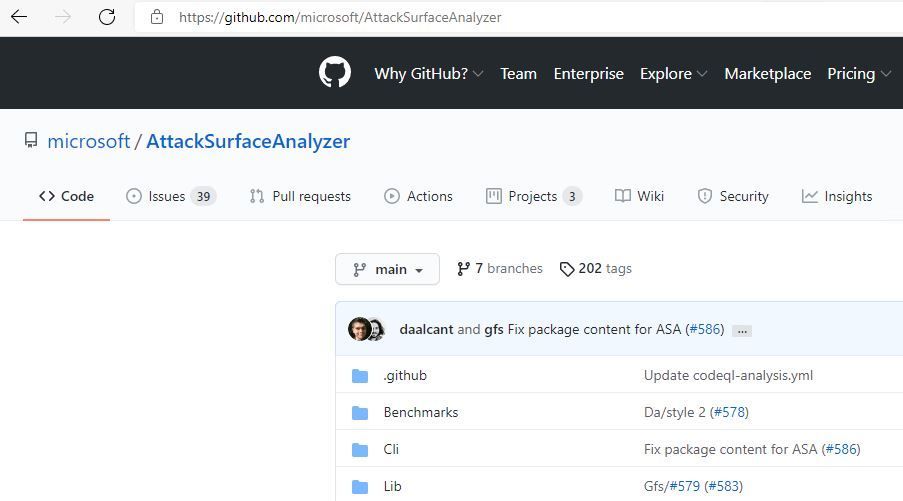Click the GitHub Octocat logo
903x501 pixels.
335,73
